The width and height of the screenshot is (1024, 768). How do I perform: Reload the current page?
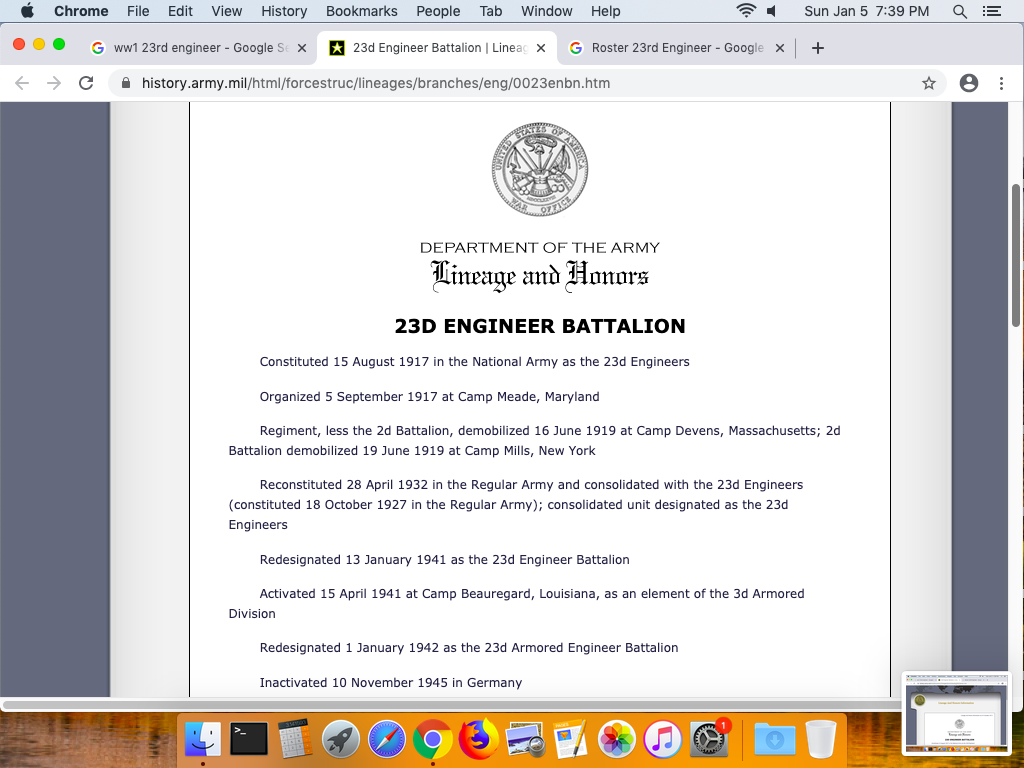(x=86, y=84)
